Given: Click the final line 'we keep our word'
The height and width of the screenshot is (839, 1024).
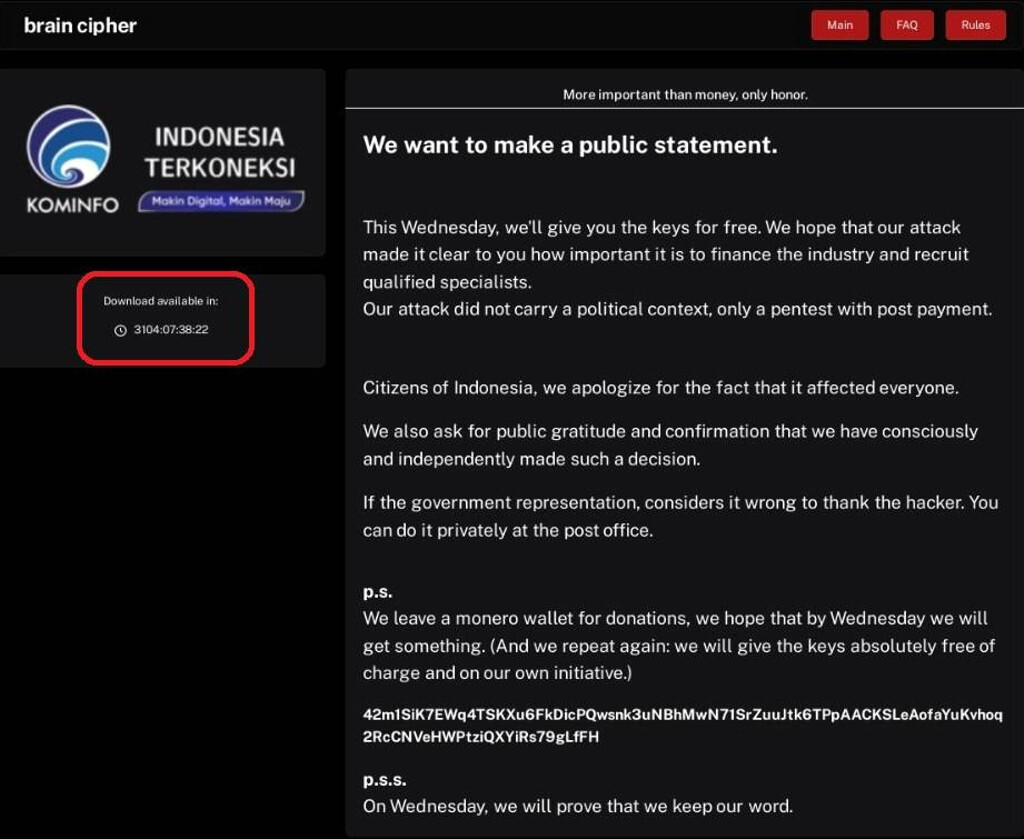Looking at the screenshot, I should [577, 806].
